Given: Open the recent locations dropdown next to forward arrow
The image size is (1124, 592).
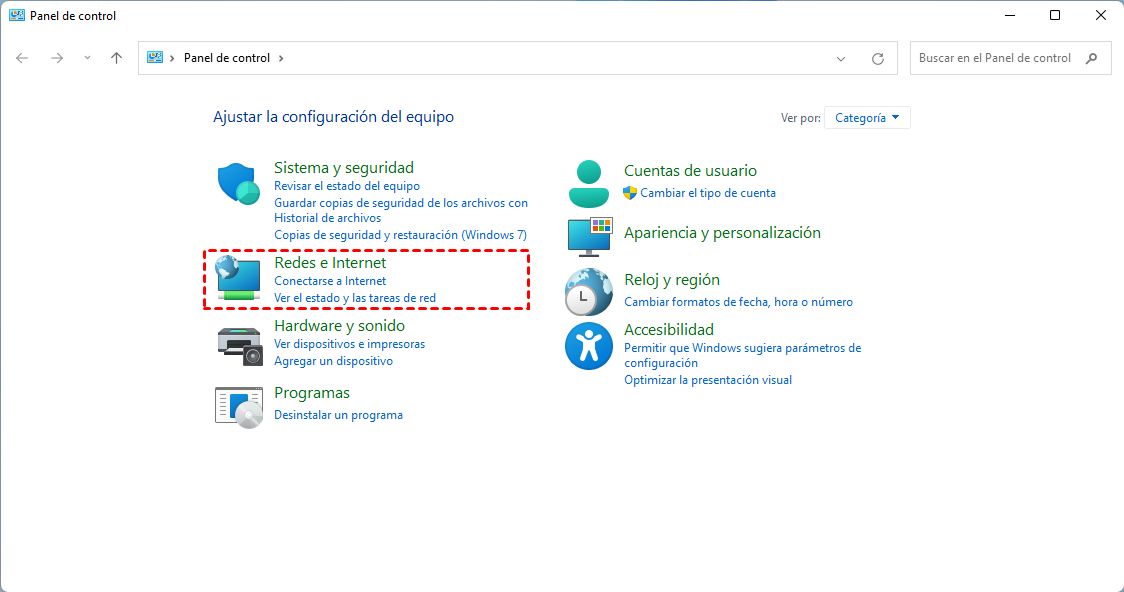Looking at the screenshot, I should tap(86, 58).
